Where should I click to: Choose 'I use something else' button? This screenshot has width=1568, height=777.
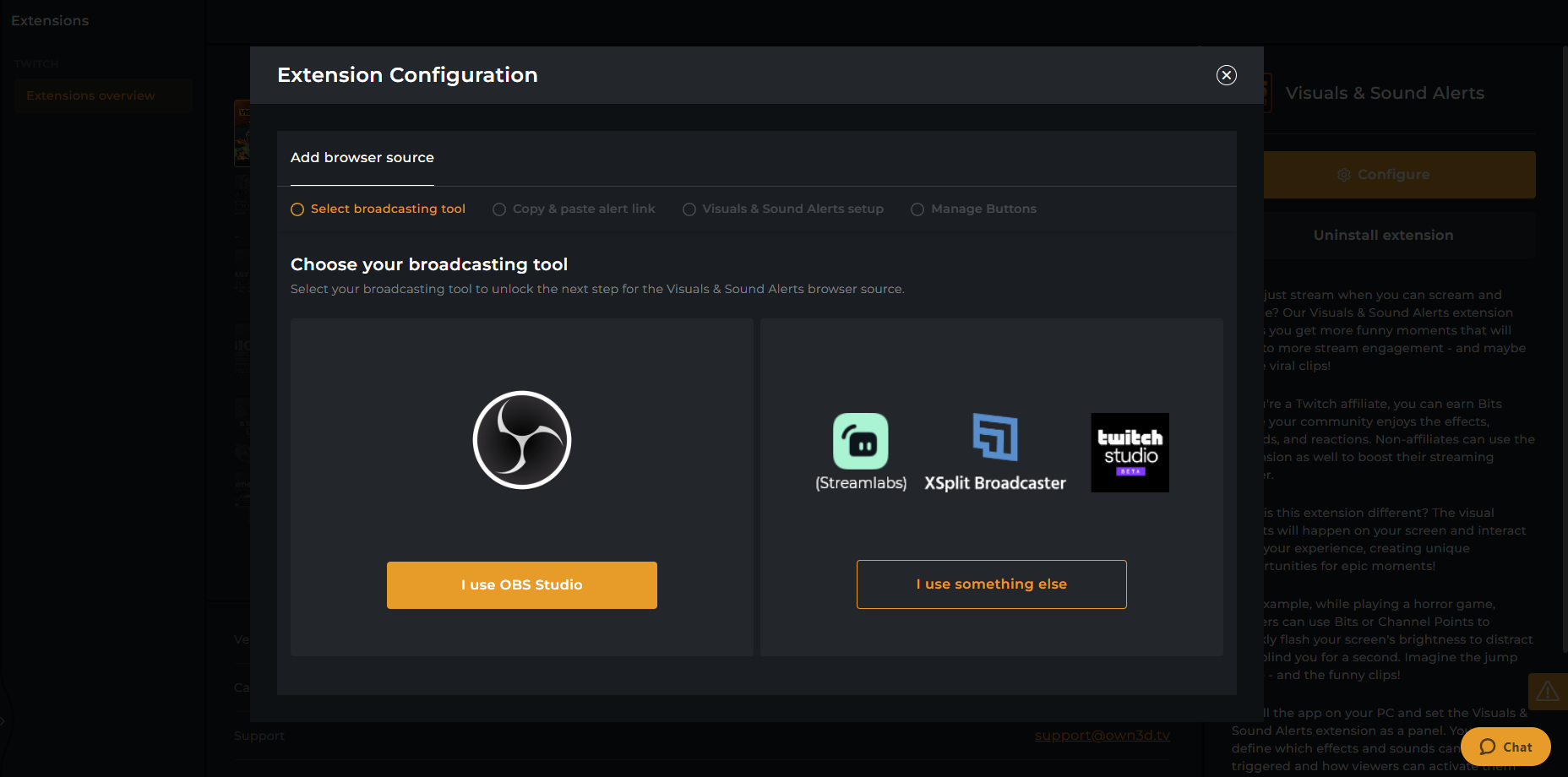point(992,584)
